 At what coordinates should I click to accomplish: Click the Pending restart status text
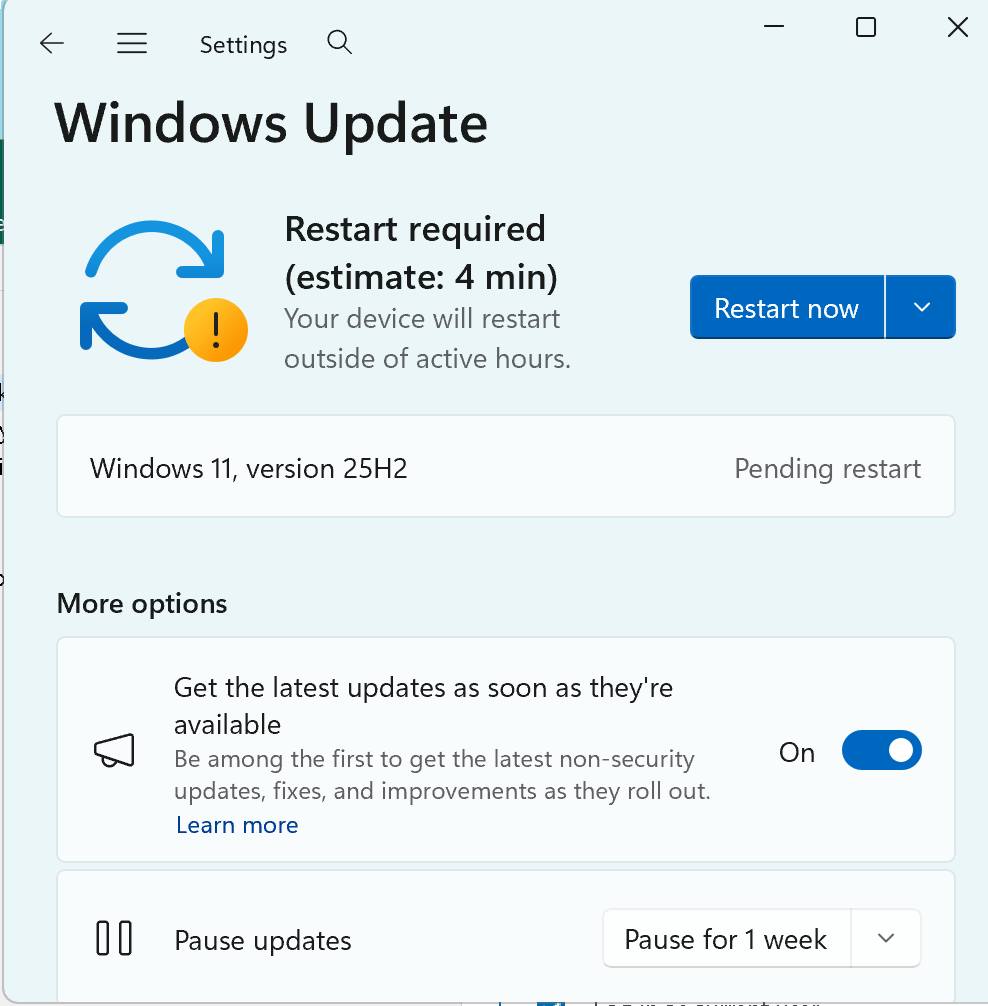coord(827,468)
